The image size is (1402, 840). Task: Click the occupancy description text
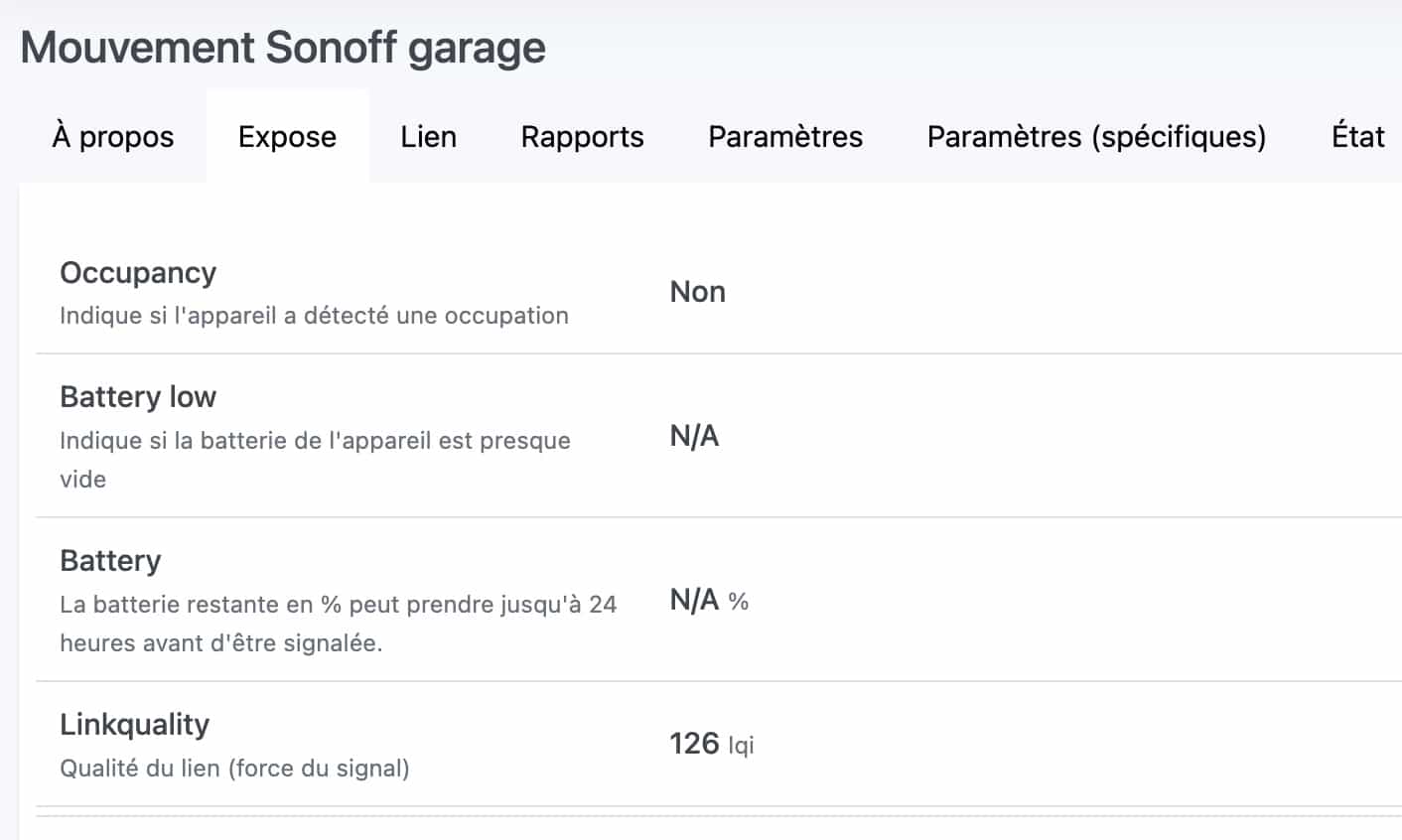314,316
